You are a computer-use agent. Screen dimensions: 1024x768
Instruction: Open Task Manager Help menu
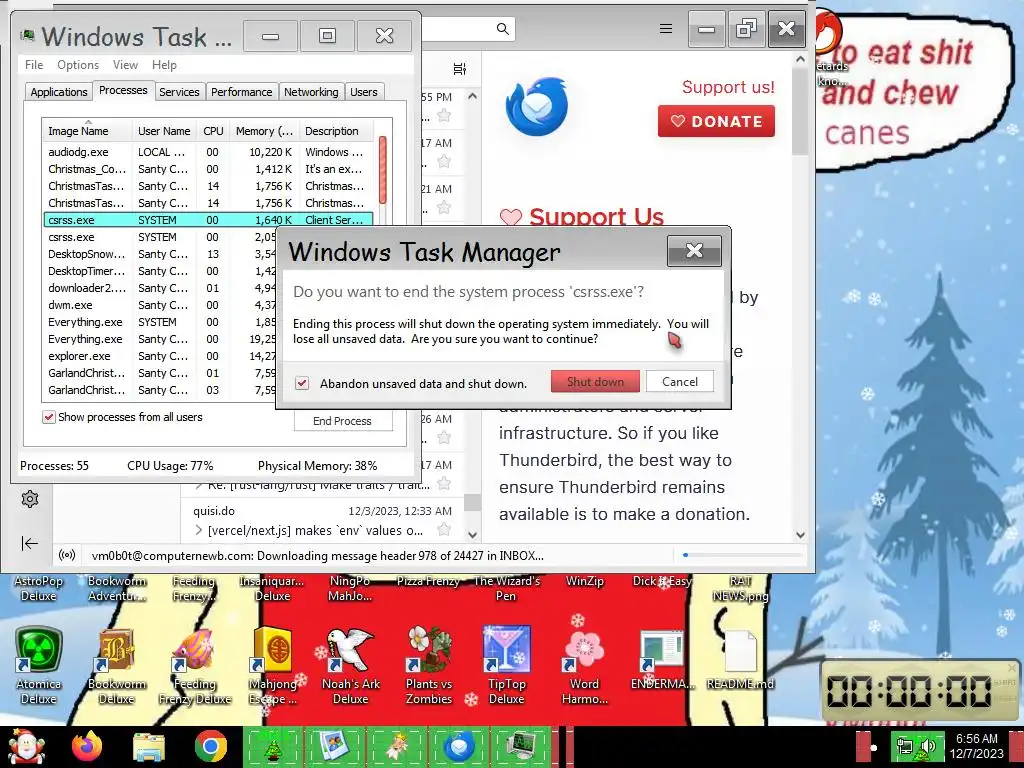pos(164,65)
